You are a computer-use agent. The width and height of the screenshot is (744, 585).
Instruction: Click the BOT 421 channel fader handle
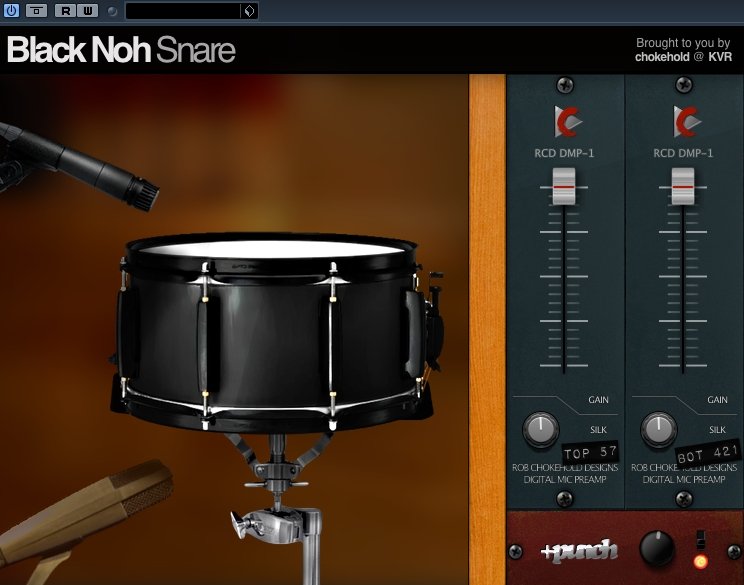point(683,187)
